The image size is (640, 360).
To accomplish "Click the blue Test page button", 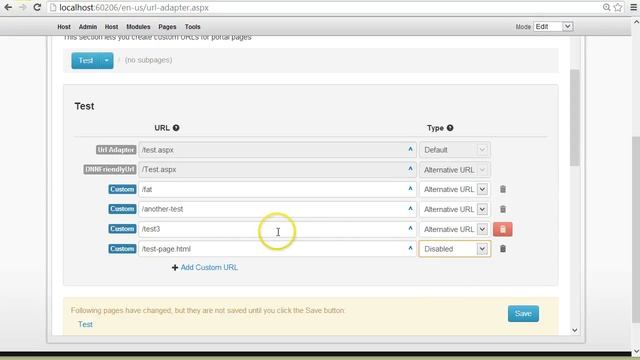I will point(86,60).
